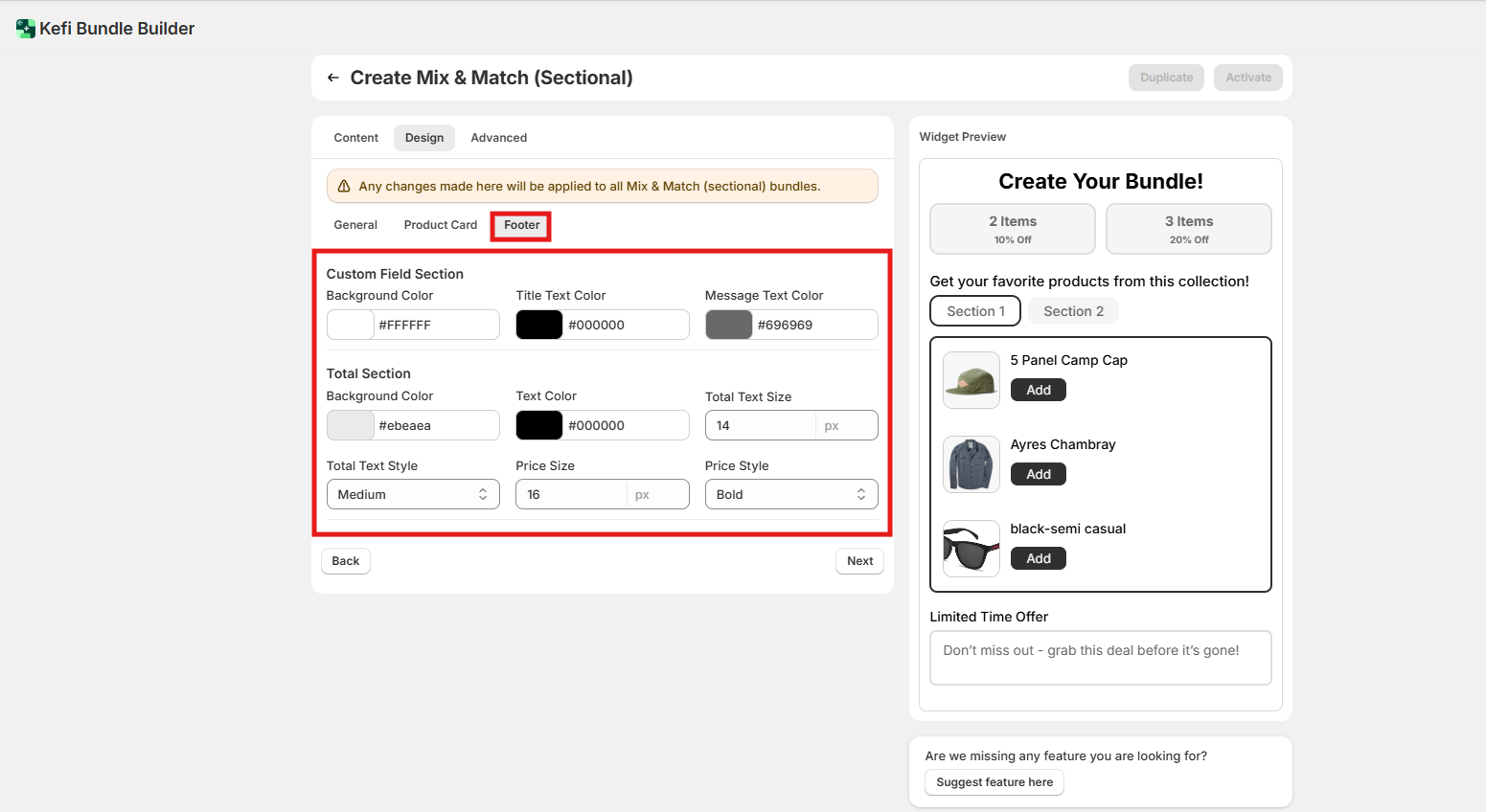Switch preview to Section 2
This screenshot has width=1486, height=812.
[x=1073, y=311]
